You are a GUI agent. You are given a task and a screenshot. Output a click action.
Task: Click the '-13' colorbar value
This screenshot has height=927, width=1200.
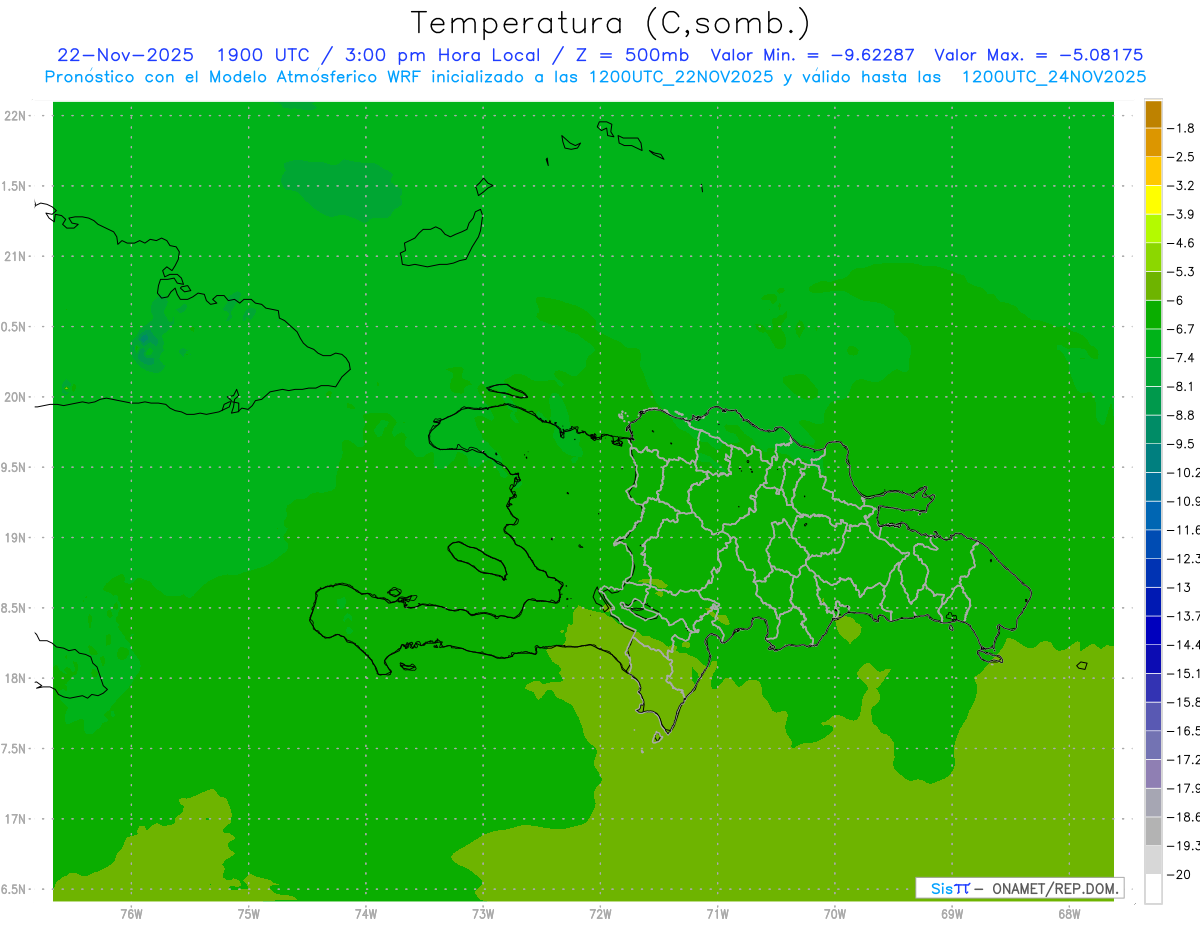pyautogui.click(x=1181, y=587)
